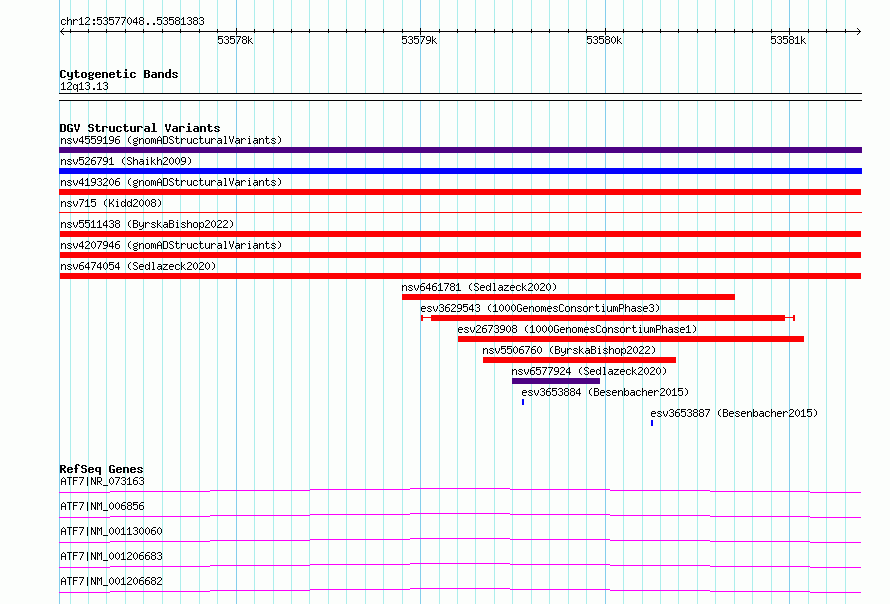Select the dark purple nsv4559196 variant bar
The width and height of the screenshot is (890, 604).
[460, 150]
